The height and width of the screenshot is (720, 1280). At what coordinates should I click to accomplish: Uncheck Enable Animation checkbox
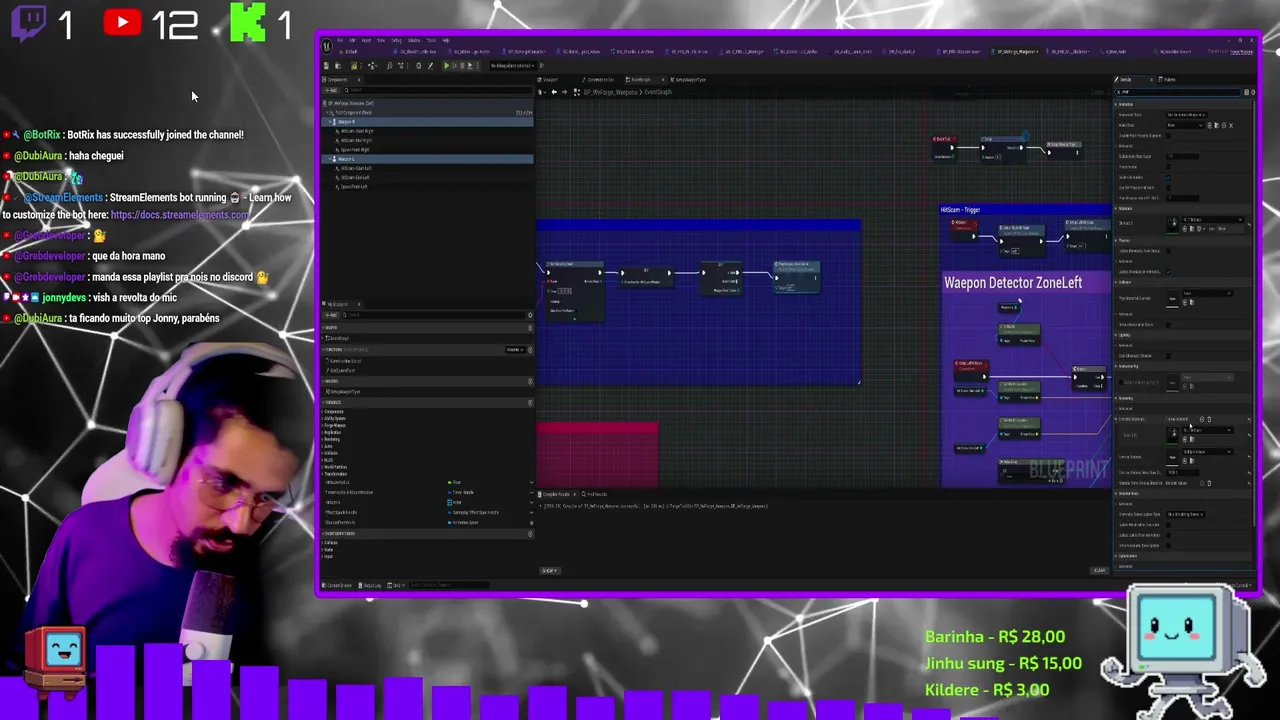[1168, 177]
